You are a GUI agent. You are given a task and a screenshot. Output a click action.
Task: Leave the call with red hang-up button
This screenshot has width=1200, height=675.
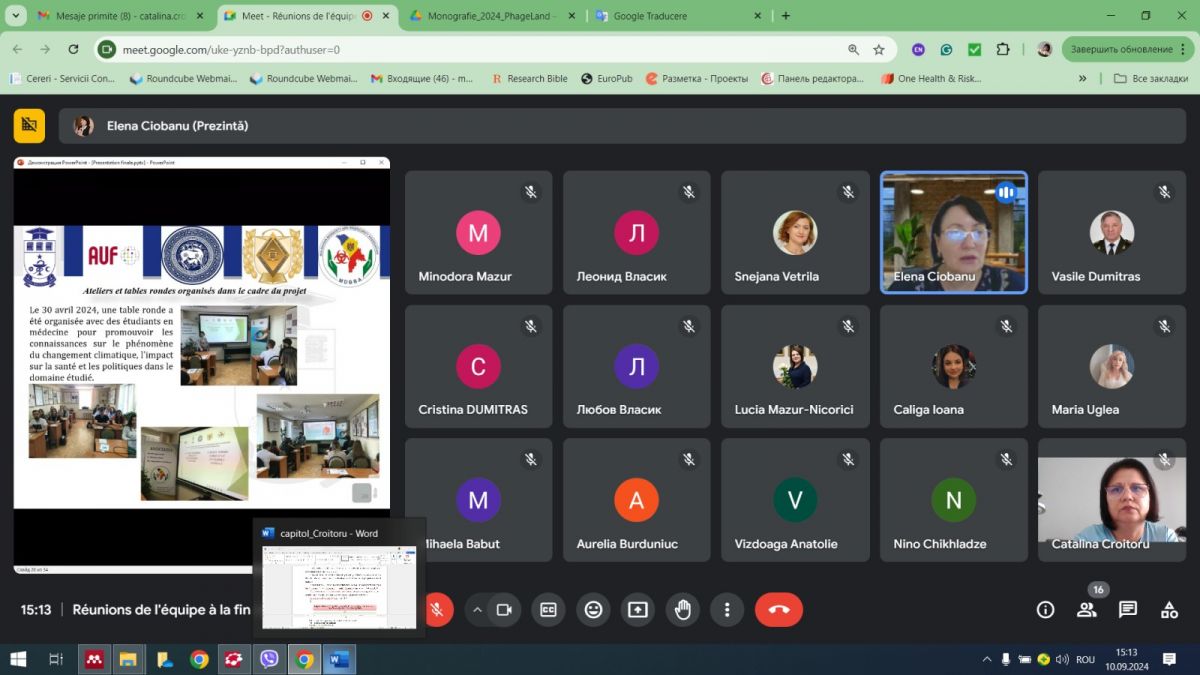(779, 609)
